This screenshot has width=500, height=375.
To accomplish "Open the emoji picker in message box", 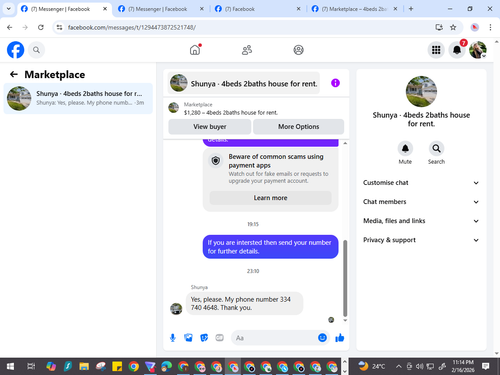I will 322,338.
